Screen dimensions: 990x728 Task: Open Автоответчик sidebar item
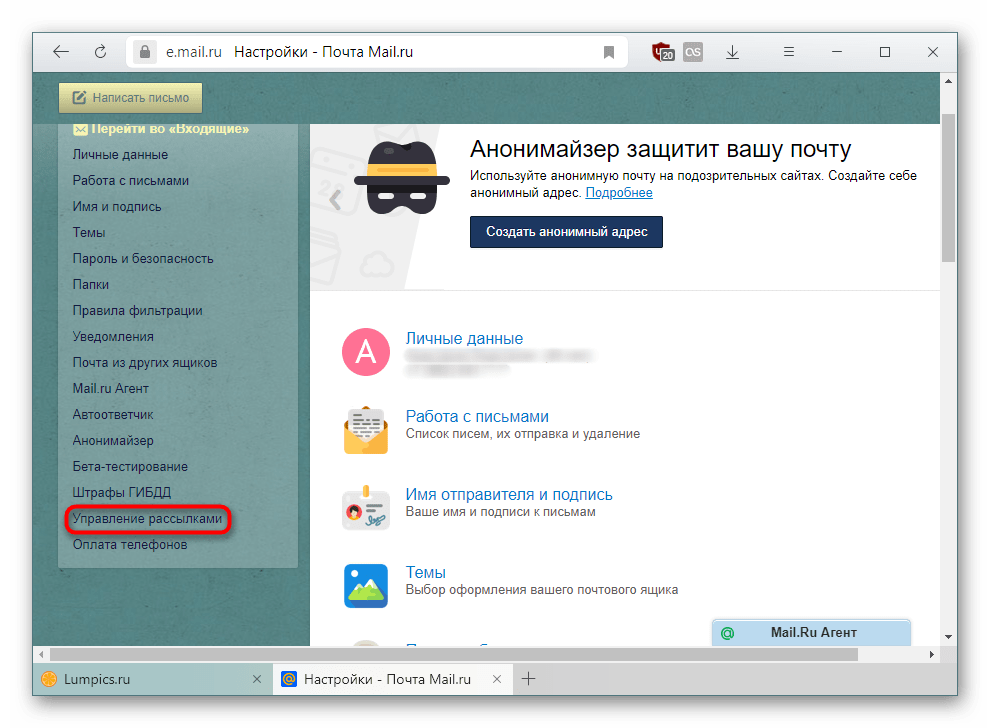click(x=113, y=414)
